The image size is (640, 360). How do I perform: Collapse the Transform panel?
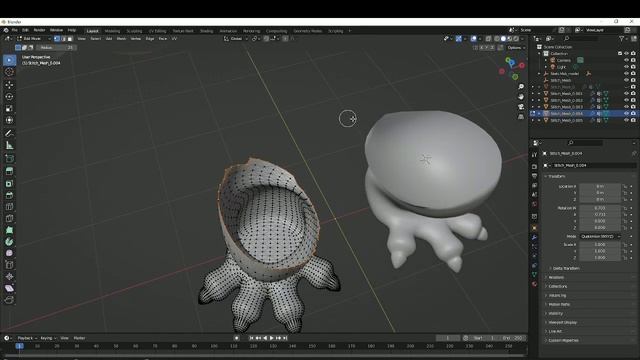point(556,176)
